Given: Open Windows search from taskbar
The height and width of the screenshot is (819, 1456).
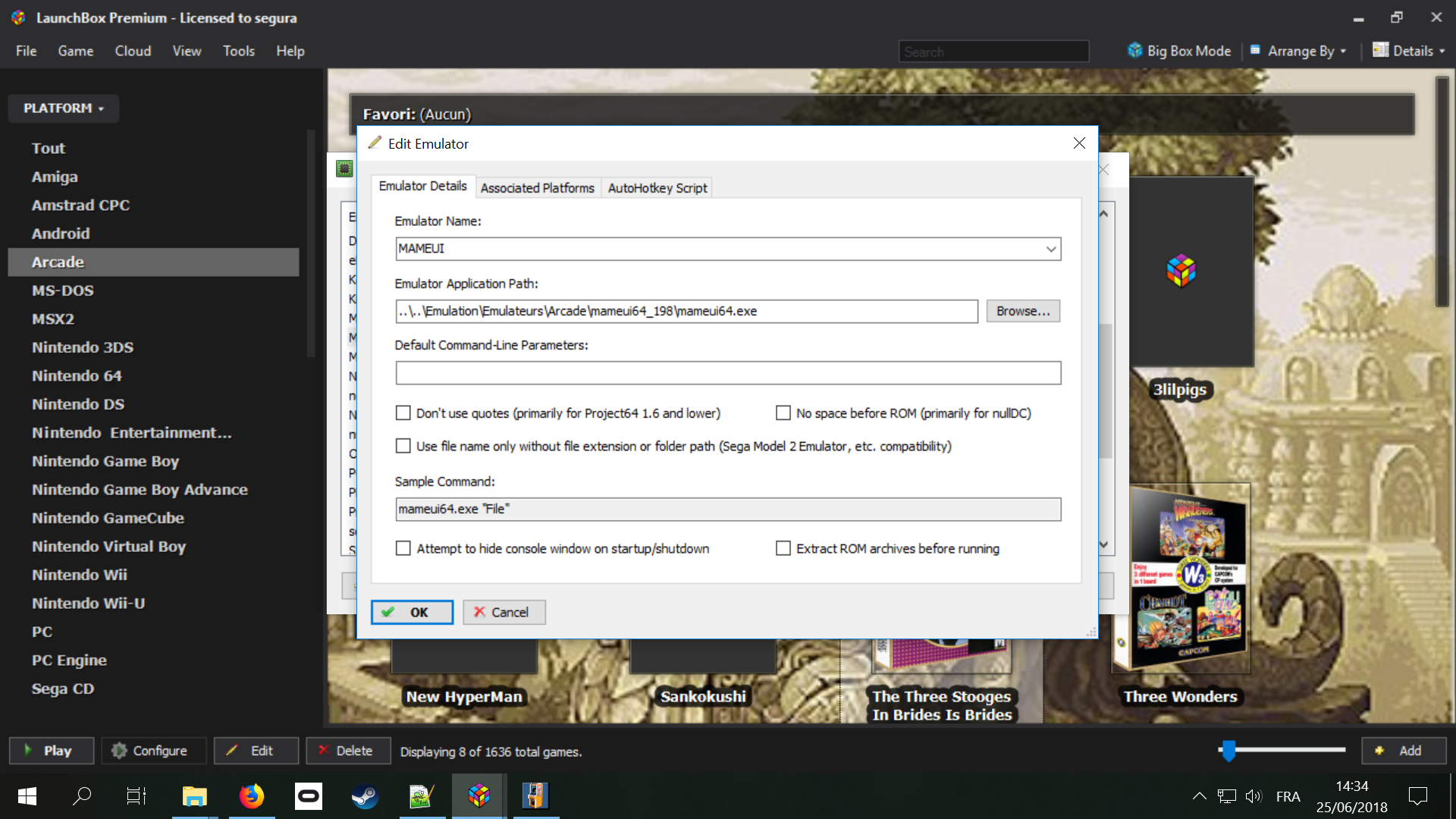Looking at the screenshot, I should 82,796.
